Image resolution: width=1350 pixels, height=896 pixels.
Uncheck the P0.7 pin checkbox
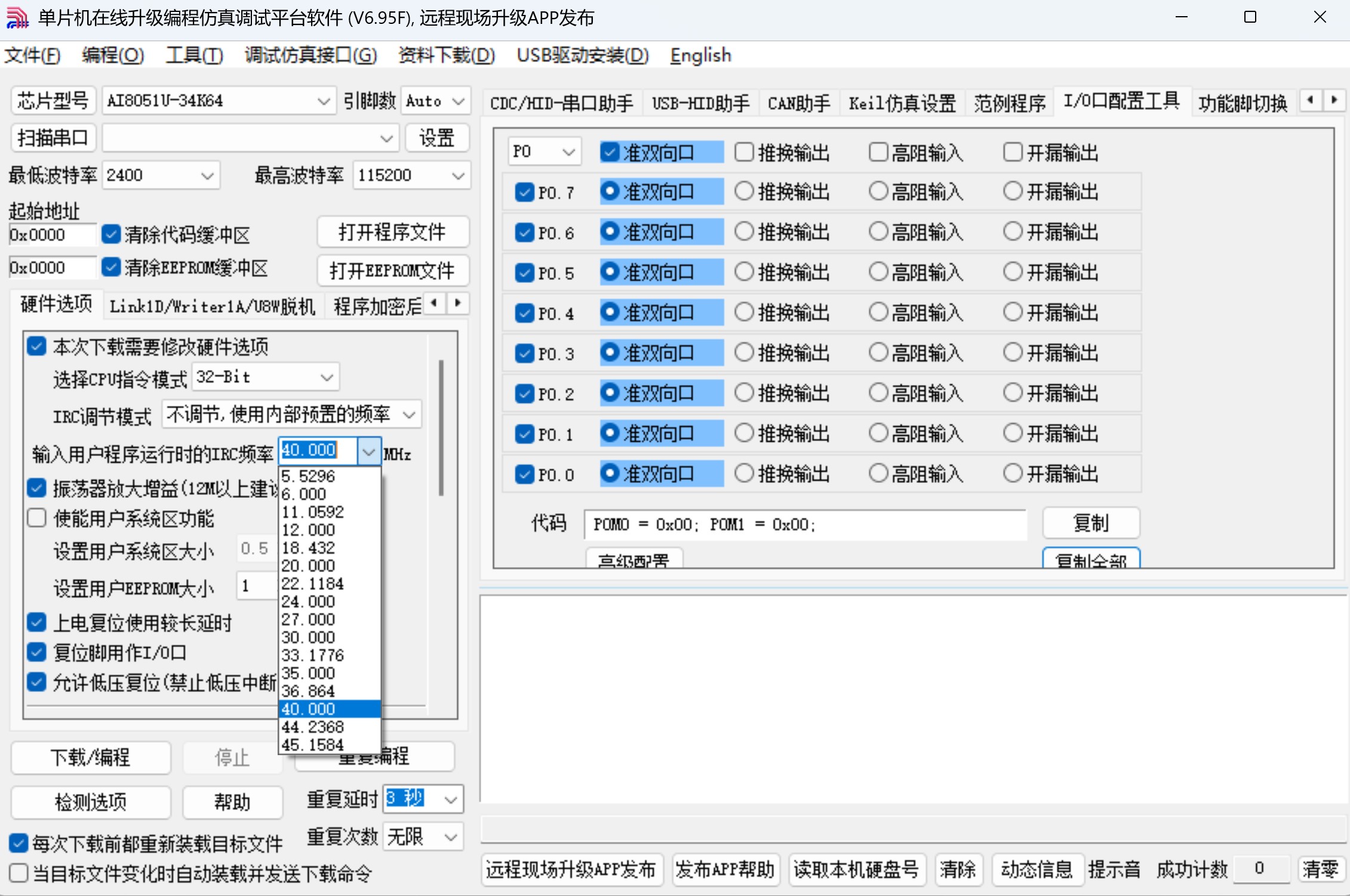pos(524,192)
